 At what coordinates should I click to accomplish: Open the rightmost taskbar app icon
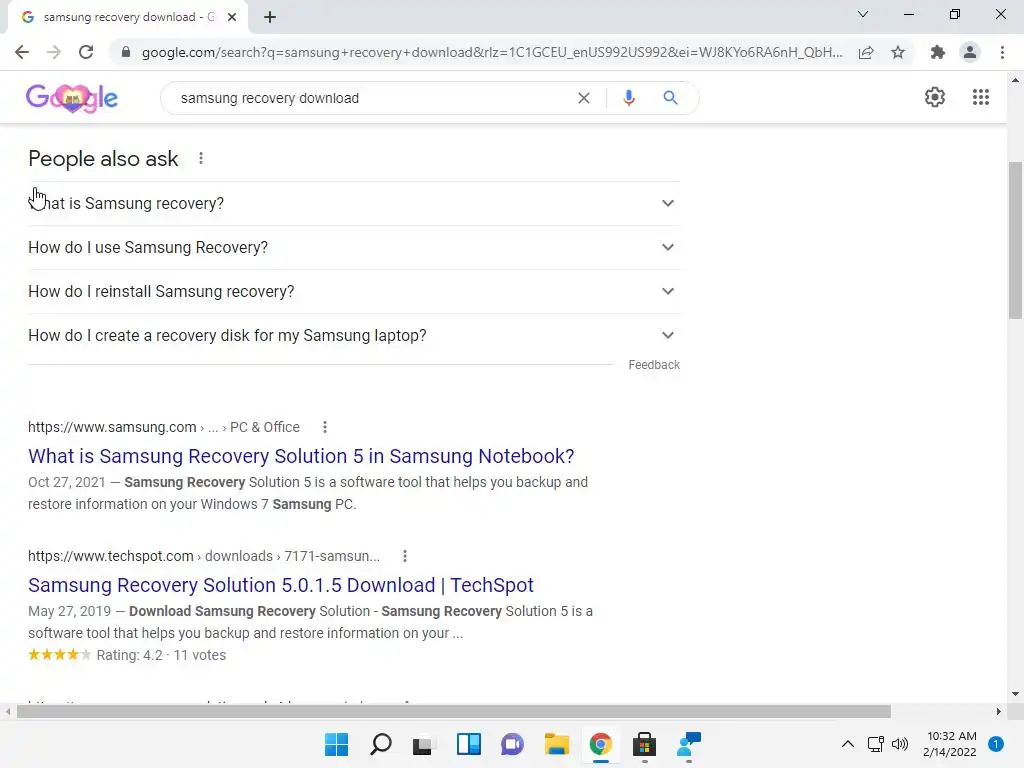pyautogui.click(x=689, y=744)
